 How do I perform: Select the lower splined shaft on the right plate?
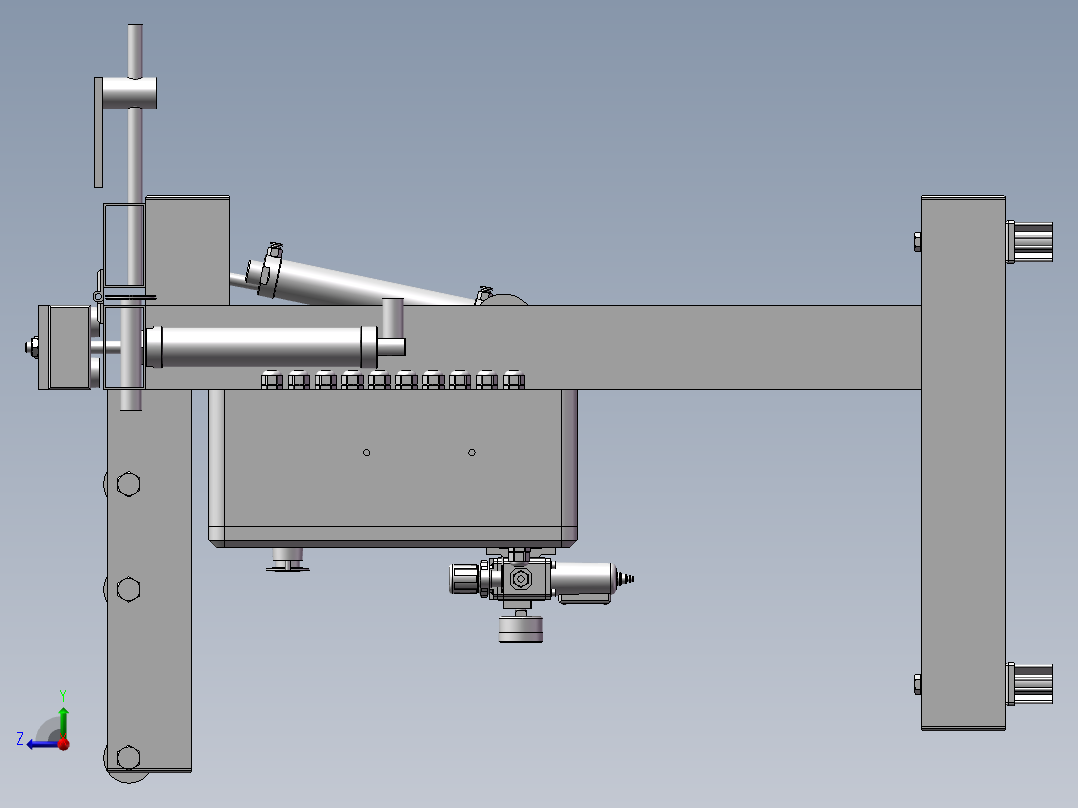1030,684
